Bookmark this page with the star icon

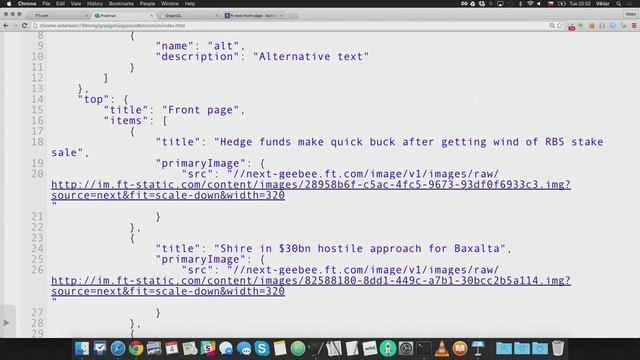[560, 25]
